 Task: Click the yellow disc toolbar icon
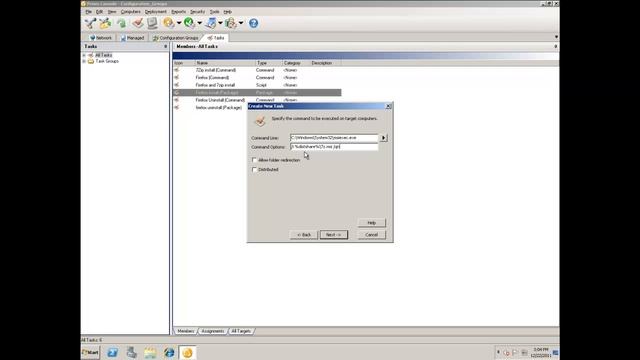point(168,23)
